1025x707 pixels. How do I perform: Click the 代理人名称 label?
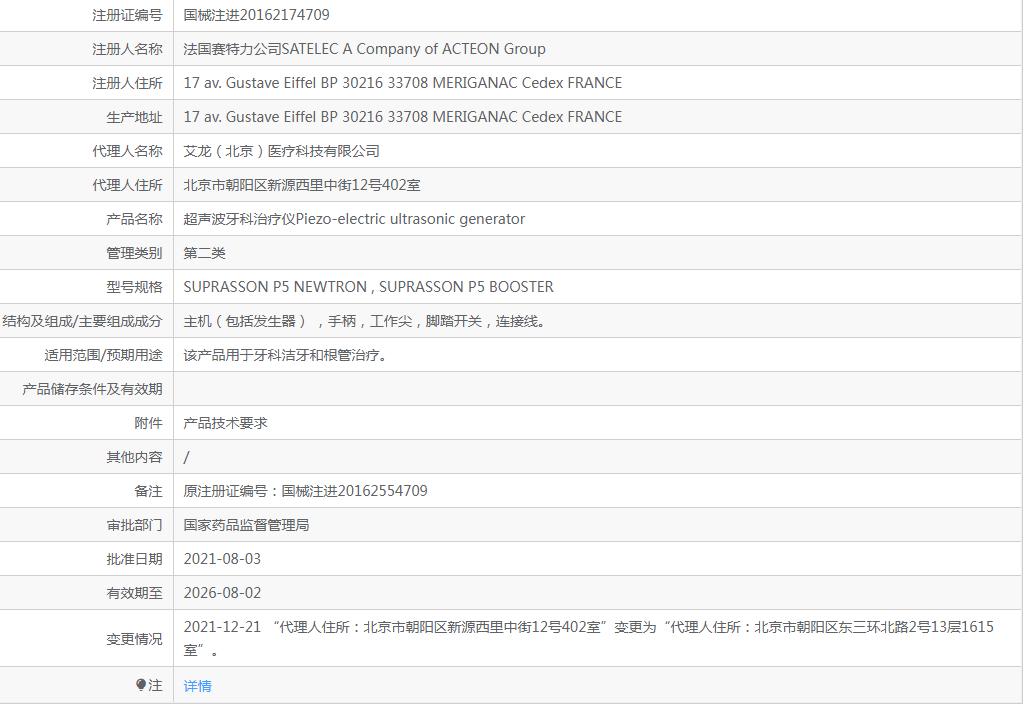coord(127,151)
